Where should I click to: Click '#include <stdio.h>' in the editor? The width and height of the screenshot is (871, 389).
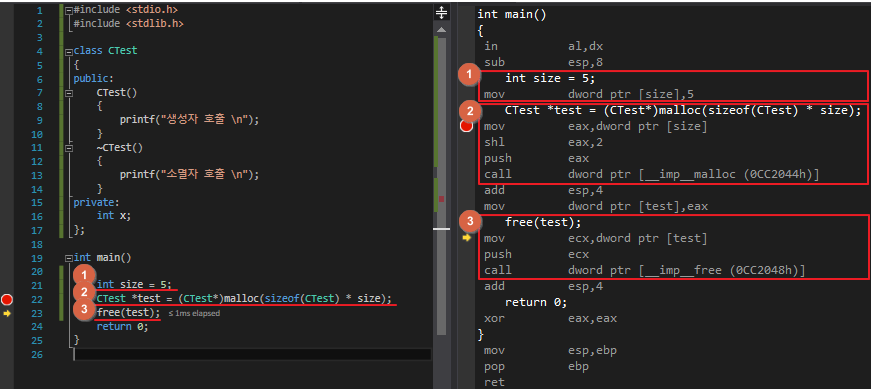click(x=126, y=9)
